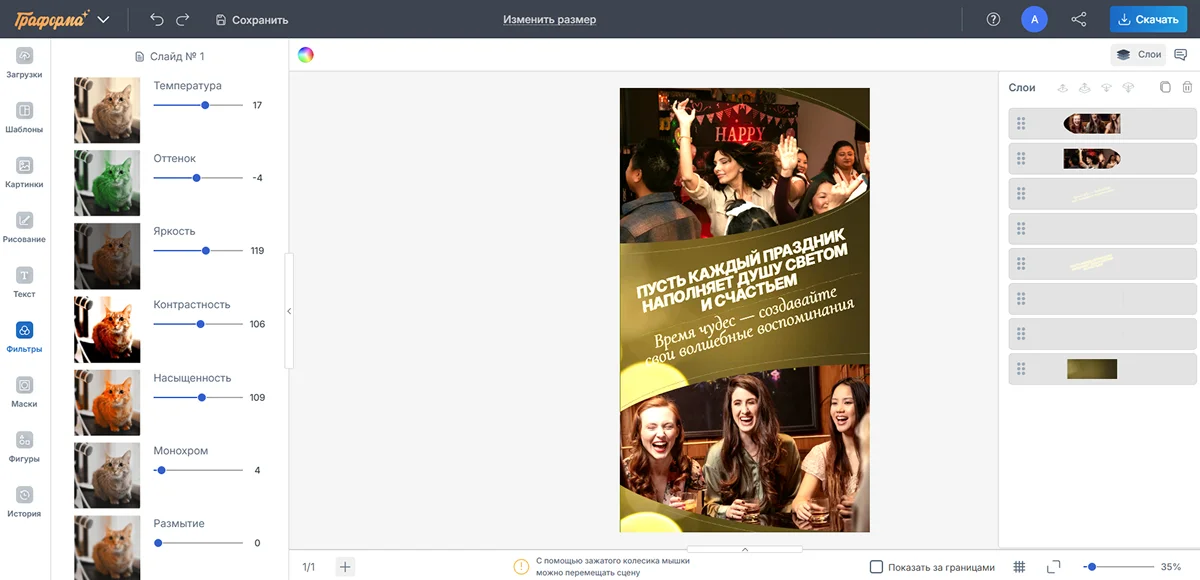Enable the Показать за границами checkbox

(876, 567)
